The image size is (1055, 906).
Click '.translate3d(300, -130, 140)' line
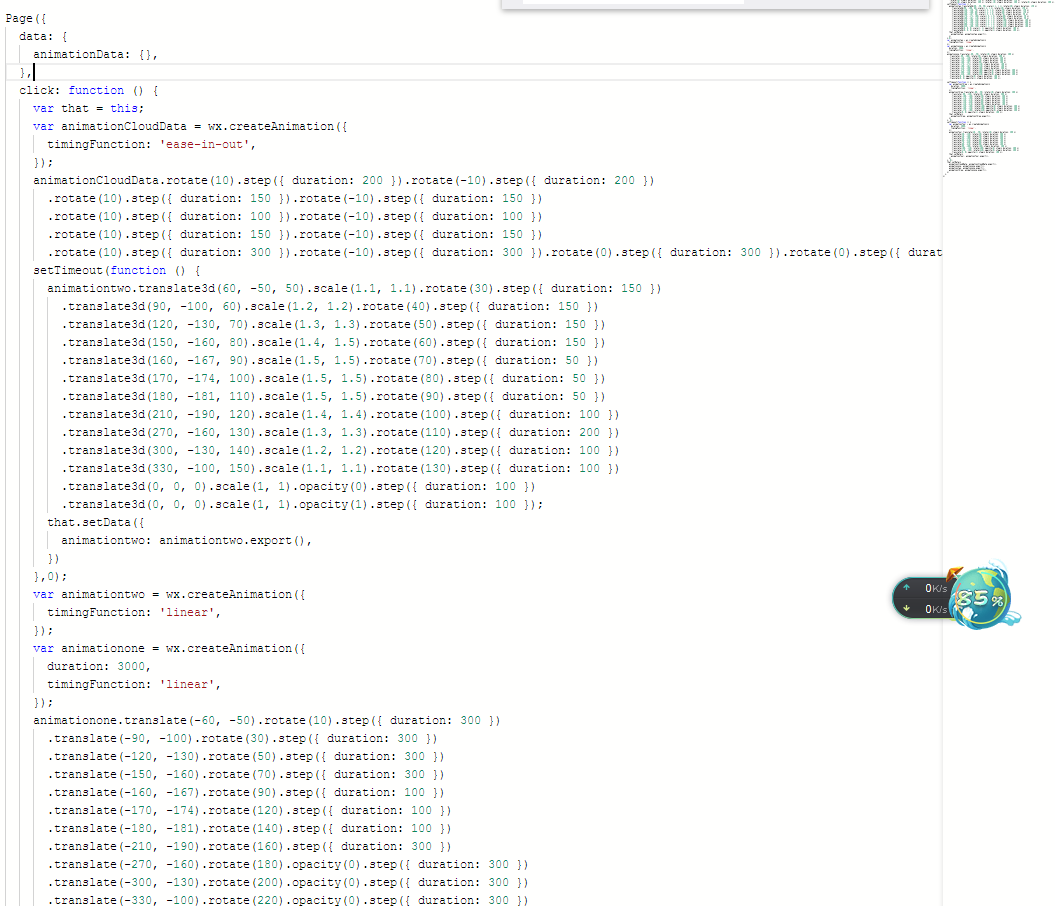(x=340, y=451)
